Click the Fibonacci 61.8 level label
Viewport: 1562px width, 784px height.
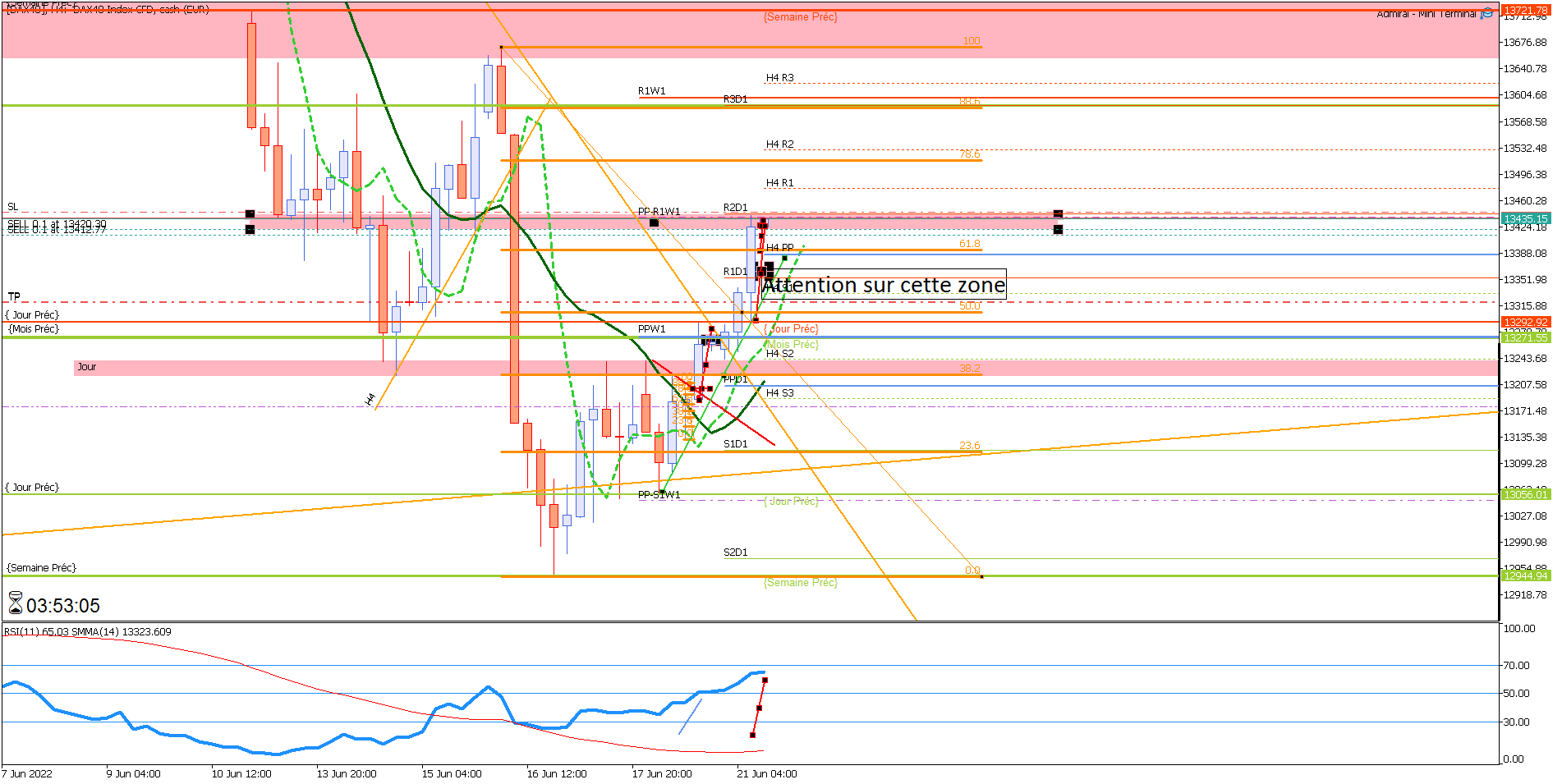[970, 244]
